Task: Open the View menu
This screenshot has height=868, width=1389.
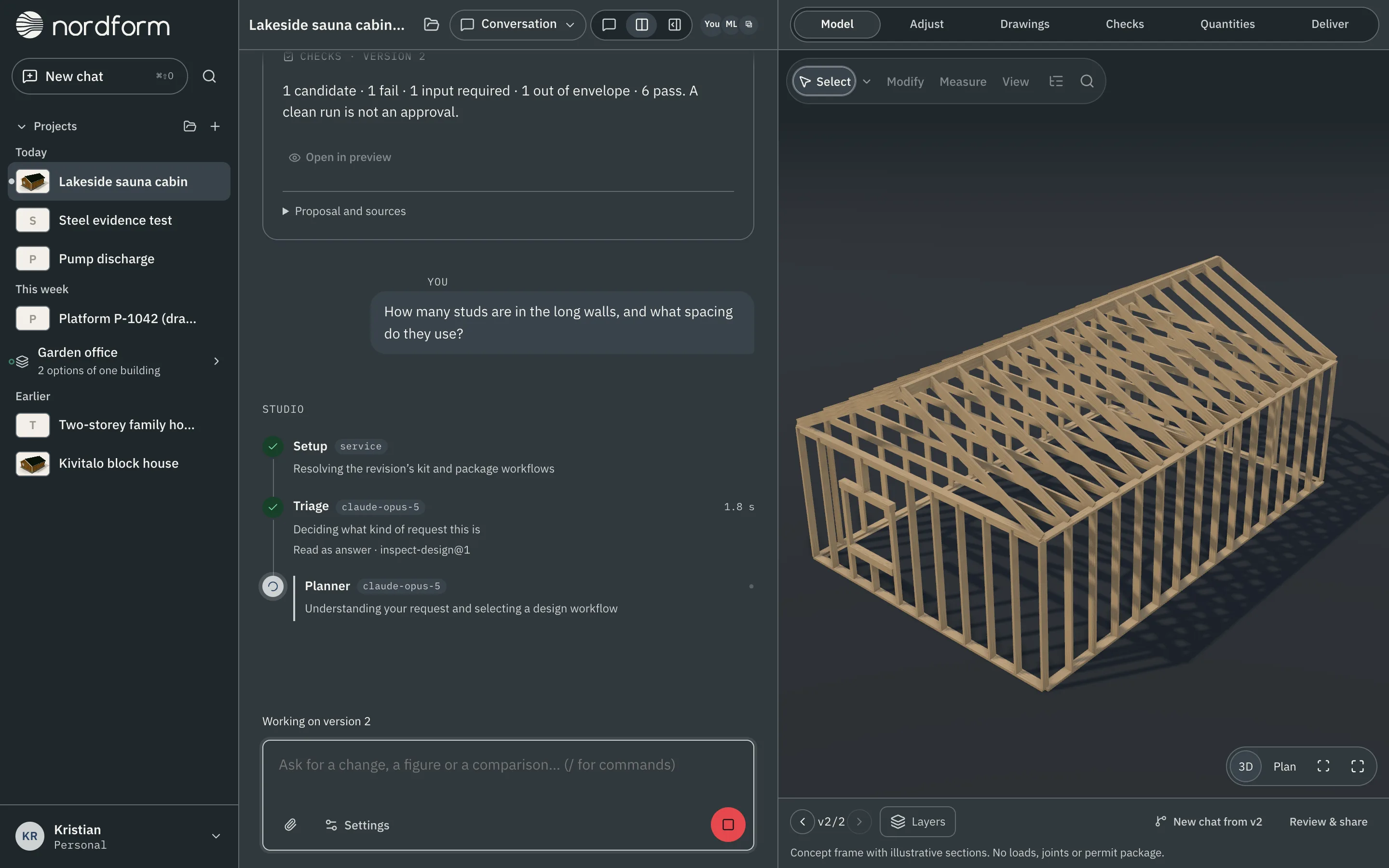Action: click(1015, 81)
